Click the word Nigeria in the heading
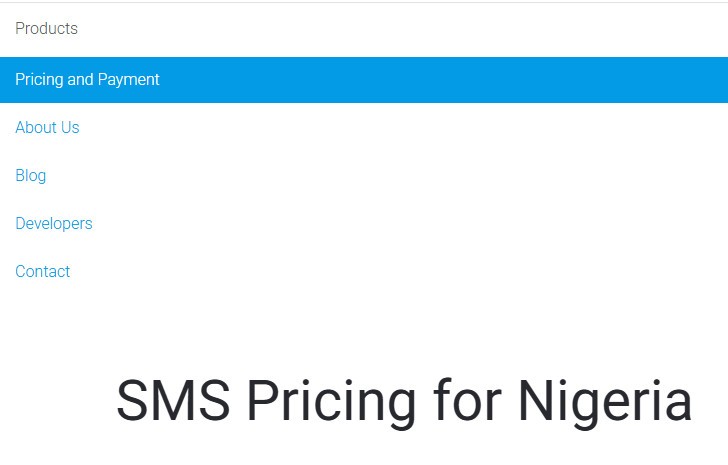Viewport: 728px width, 465px height. (x=604, y=402)
